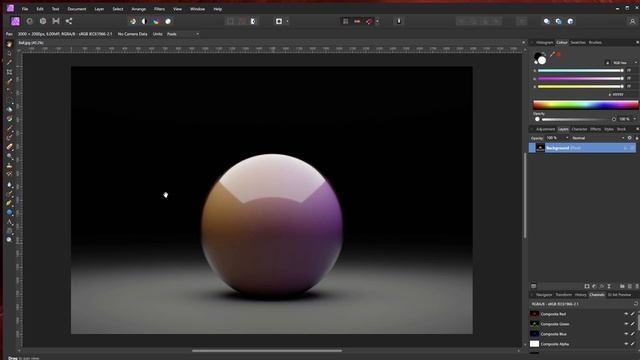Image resolution: width=640 pixels, height=360 pixels.
Task: Switch to the Transform tab
Action: pos(564,295)
